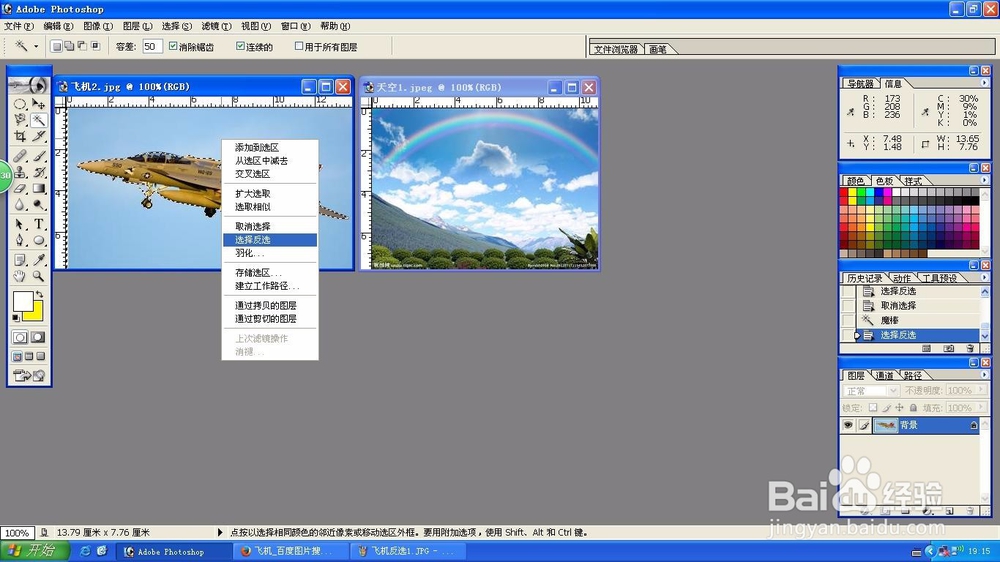Select the Path Selection arrow tool
The image size is (1000, 562).
20,225
